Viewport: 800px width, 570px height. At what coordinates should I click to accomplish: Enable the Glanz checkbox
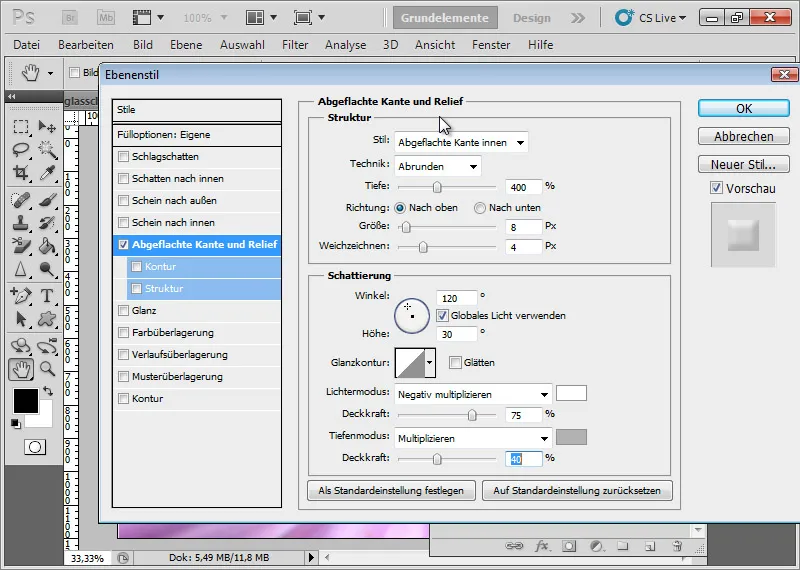tap(123, 310)
